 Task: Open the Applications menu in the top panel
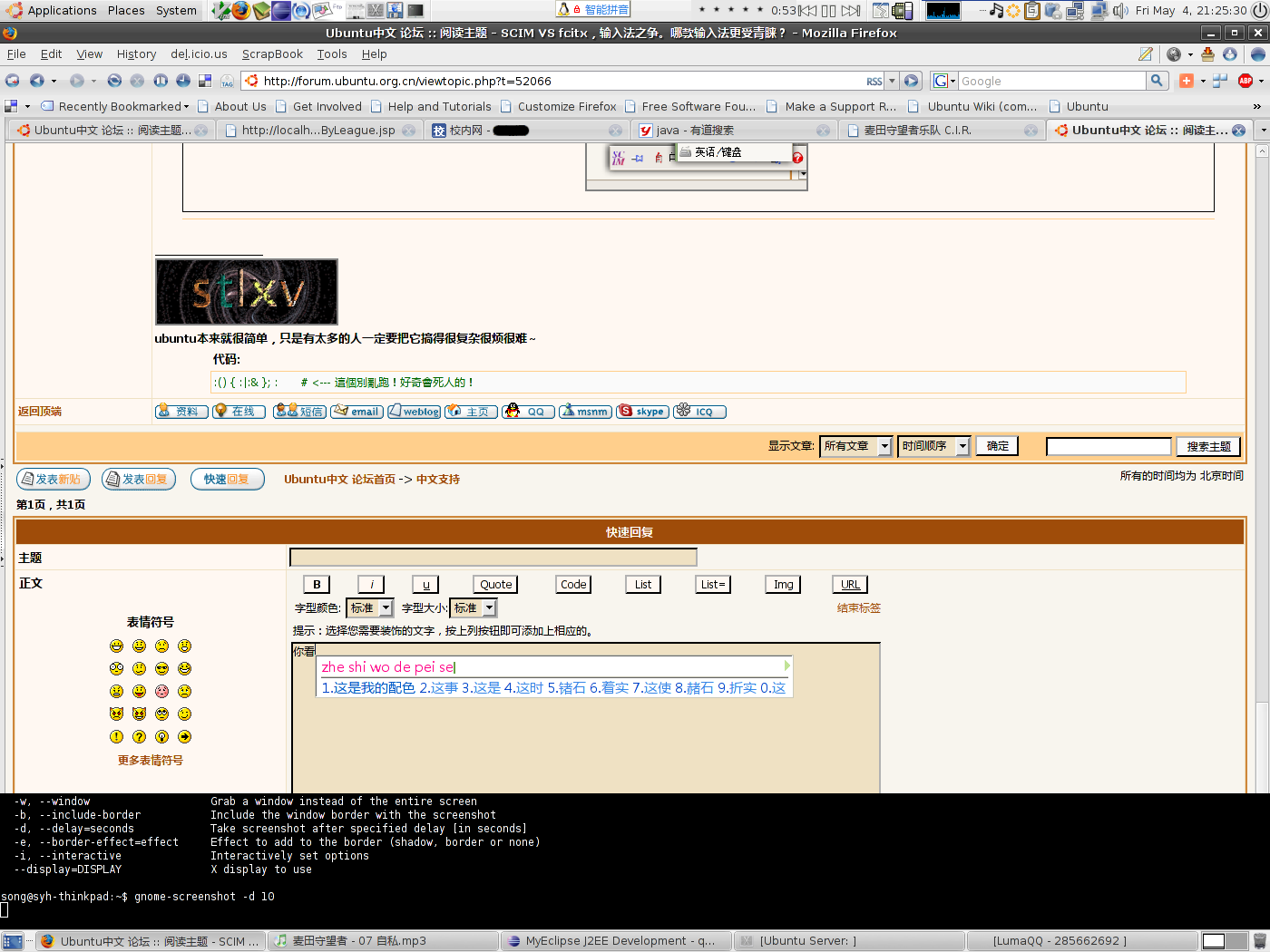click(x=52, y=11)
